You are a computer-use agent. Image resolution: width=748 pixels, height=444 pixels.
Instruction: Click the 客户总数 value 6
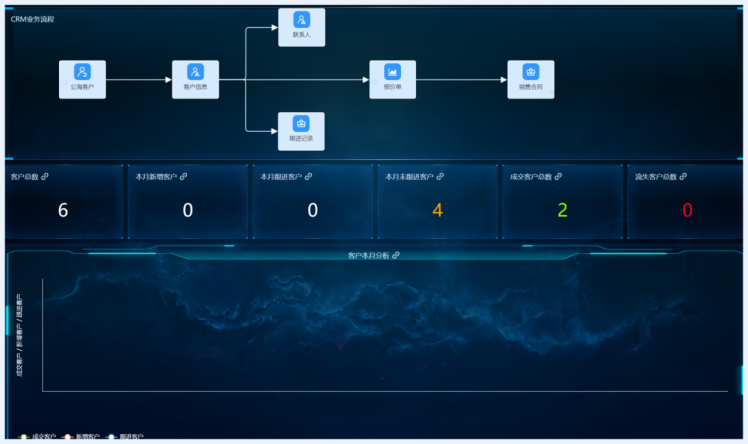pos(63,210)
